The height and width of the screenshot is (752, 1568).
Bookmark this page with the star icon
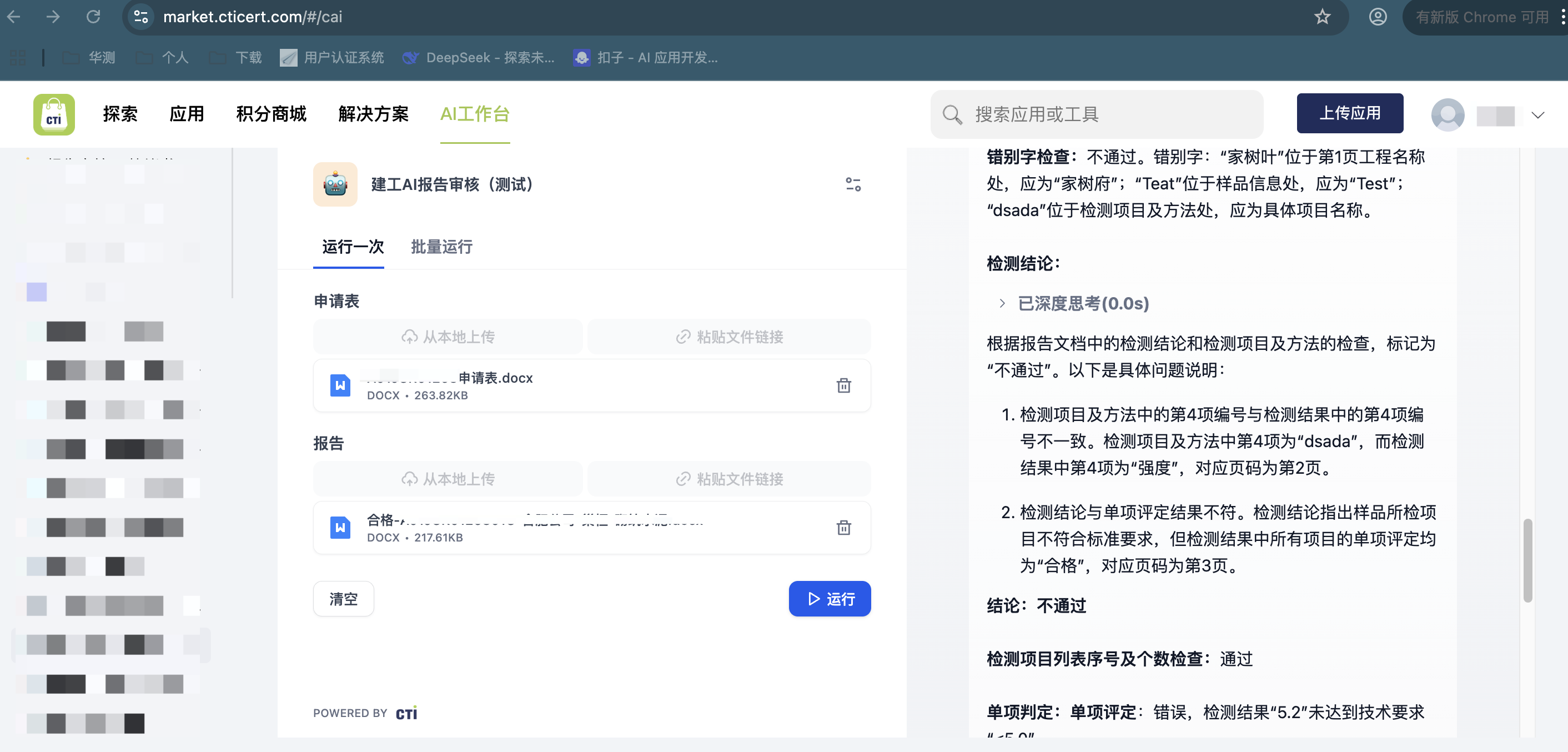[1321, 17]
